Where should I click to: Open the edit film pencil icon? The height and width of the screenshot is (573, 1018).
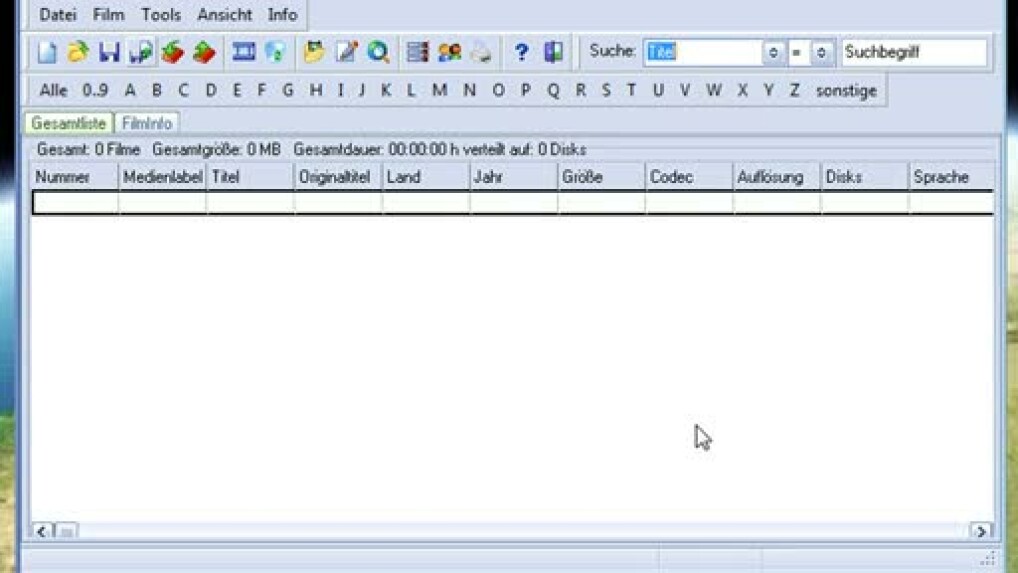click(x=346, y=52)
